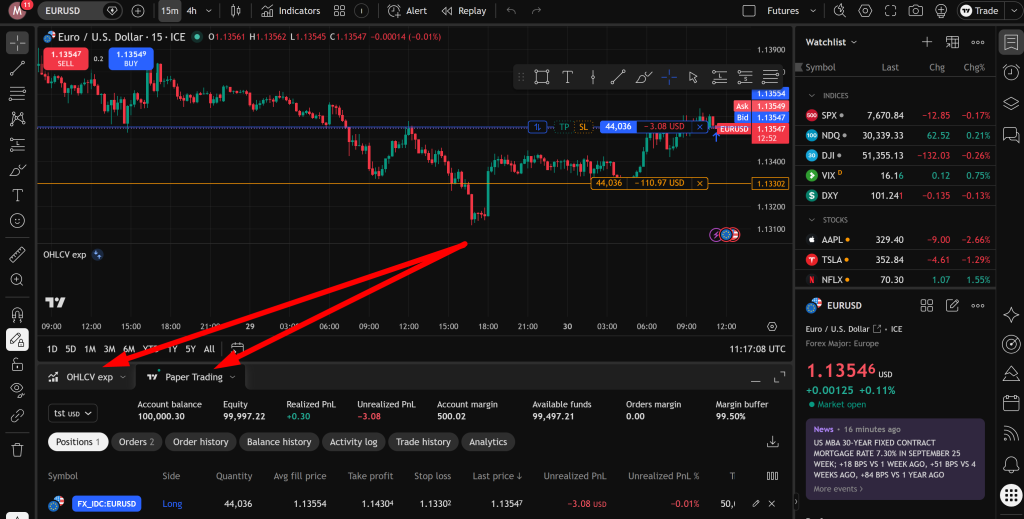Toggle lock all drawings

[17, 365]
